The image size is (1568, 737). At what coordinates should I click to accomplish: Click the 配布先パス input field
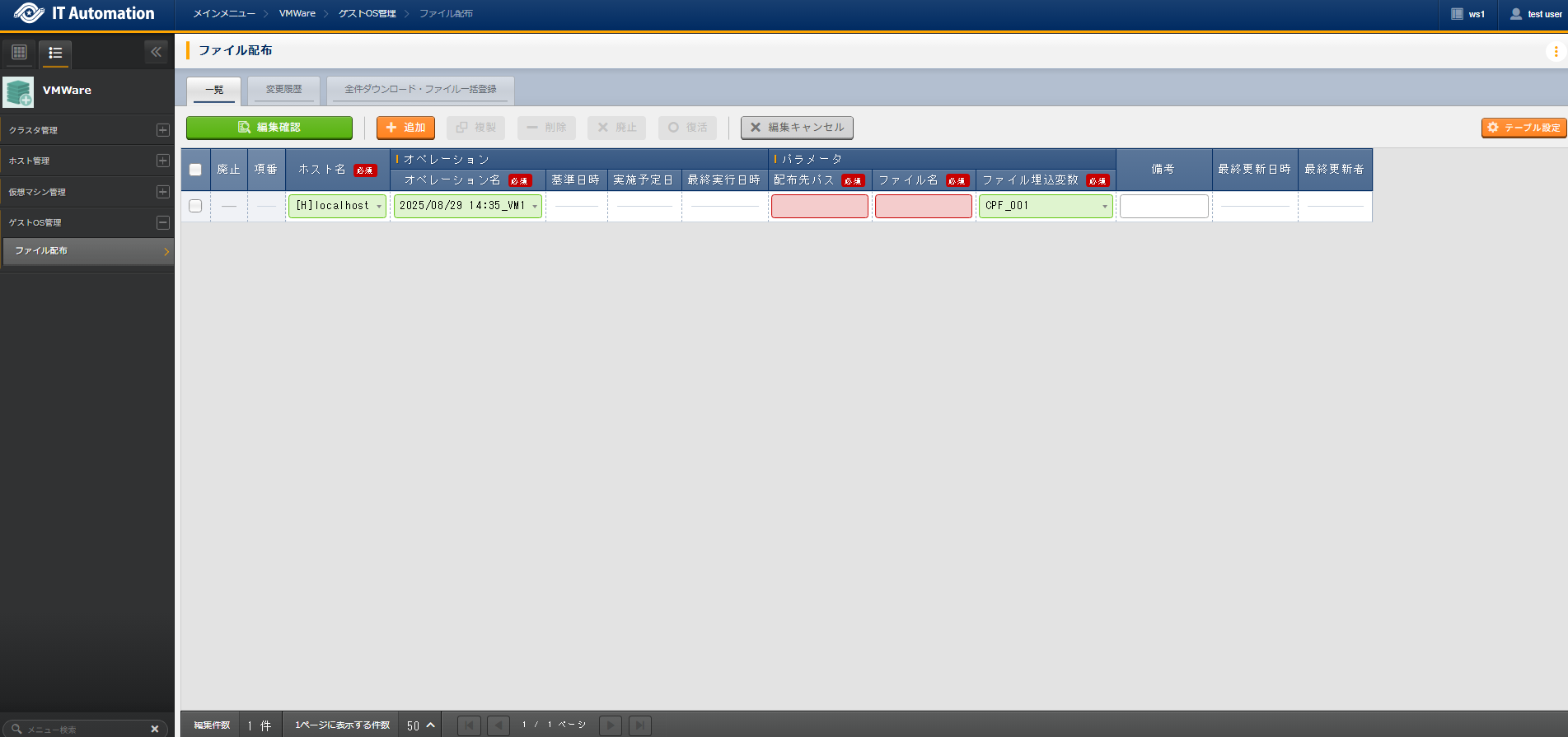pos(819,206)
